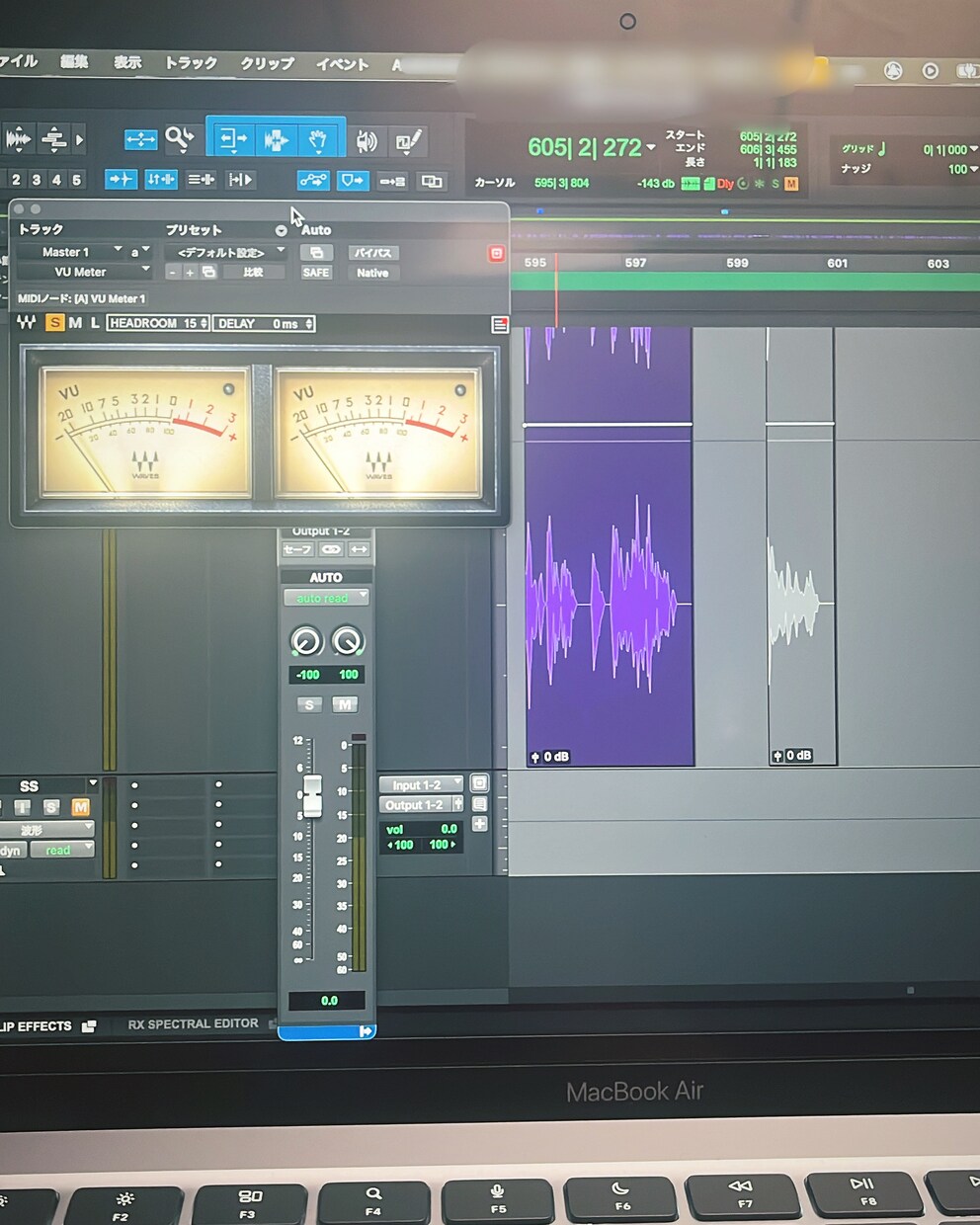Select the Selector tool

[x=275, y=139]
